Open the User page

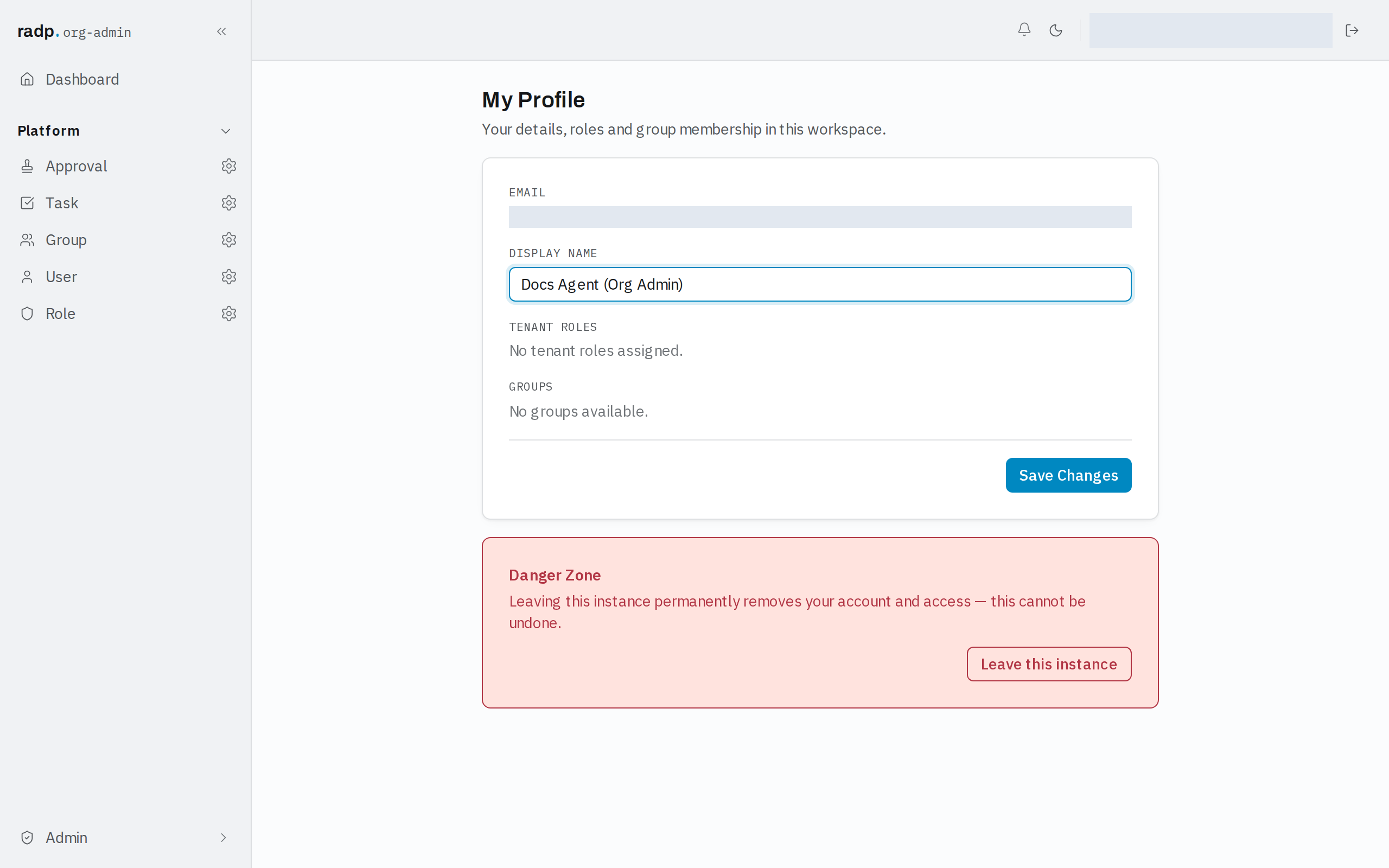coord(61,277)
